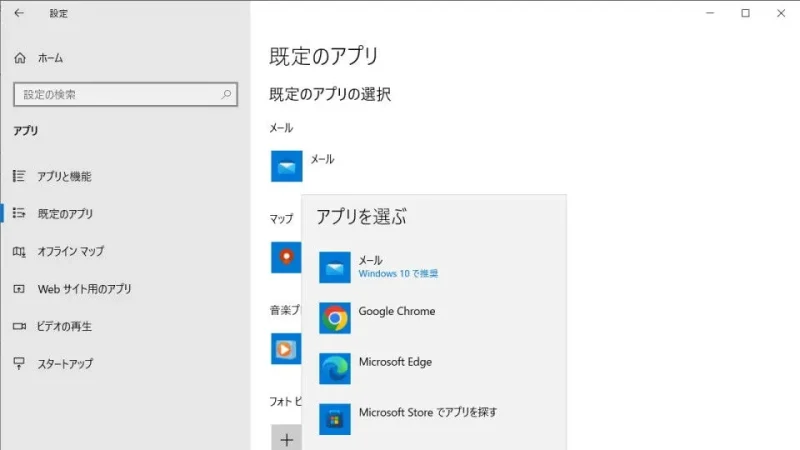Click the back arrow in Settings header
This screenshot has width=800, height=450.
(x=20, y=14)
